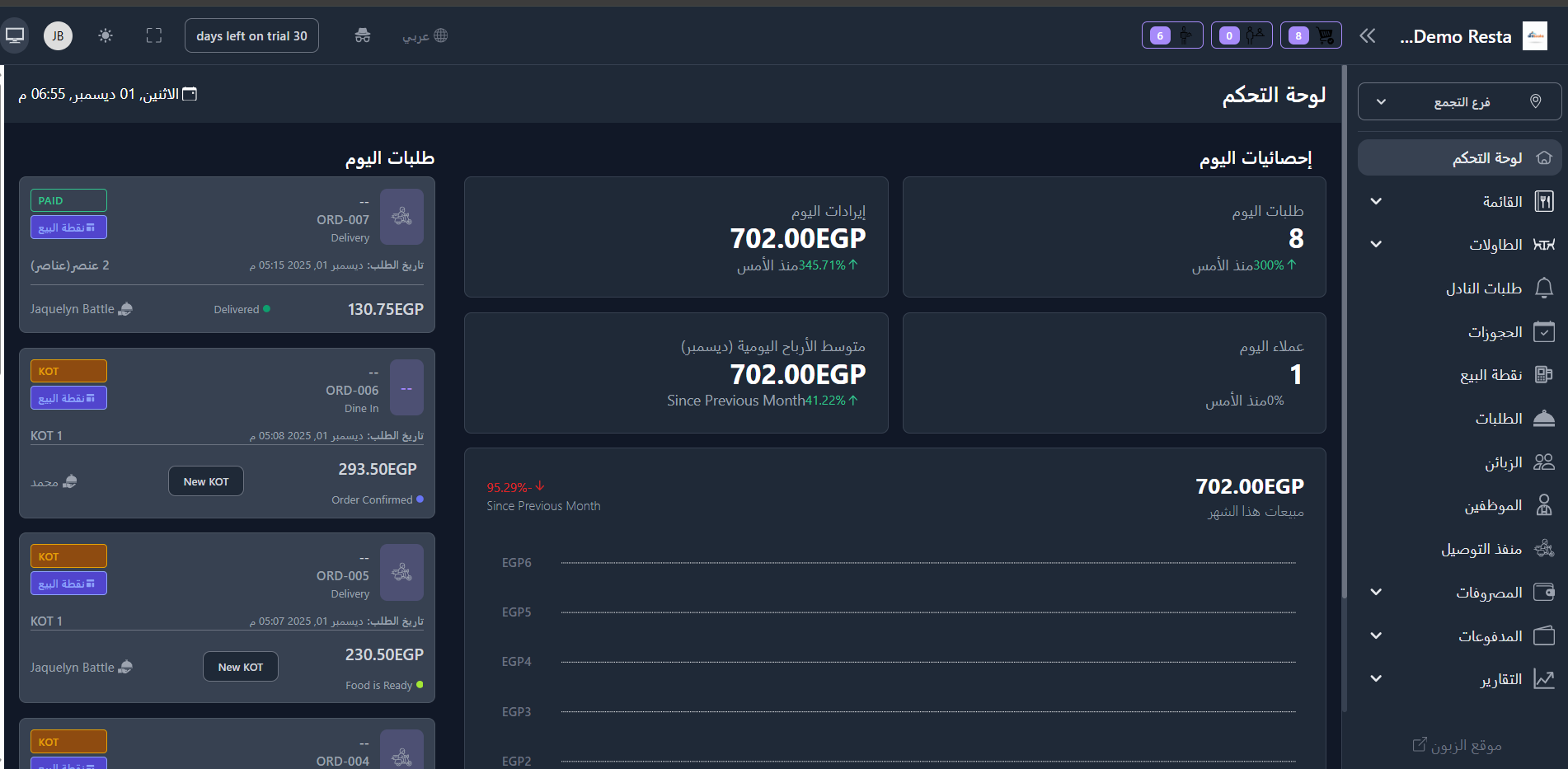Open the new orders counter showing 6
1568x769 pixels.
pyautogui.click(x=1172, y=35)
